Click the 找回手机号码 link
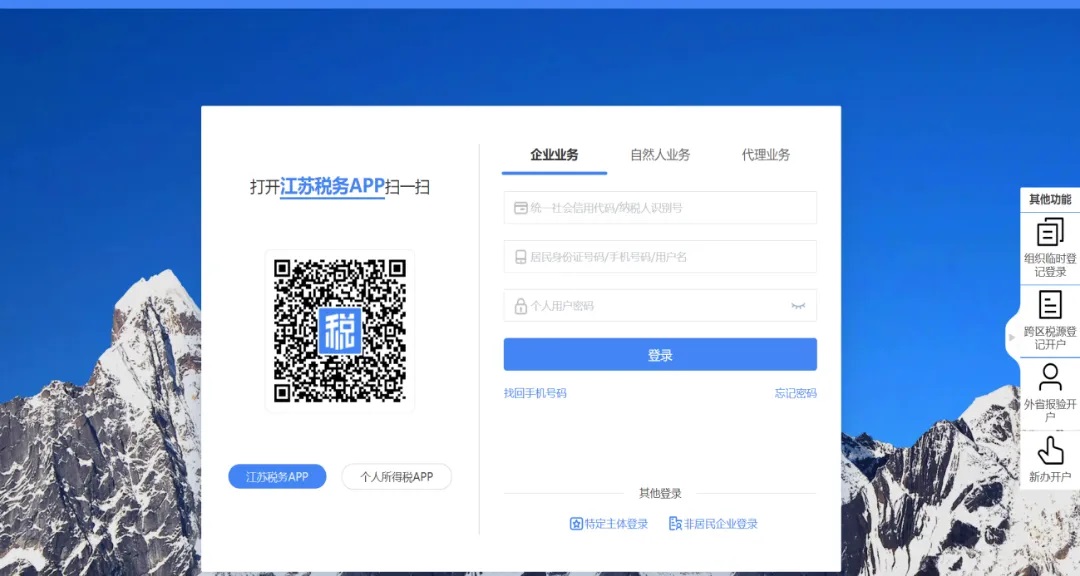1080x576 pixels. (535, 394)
